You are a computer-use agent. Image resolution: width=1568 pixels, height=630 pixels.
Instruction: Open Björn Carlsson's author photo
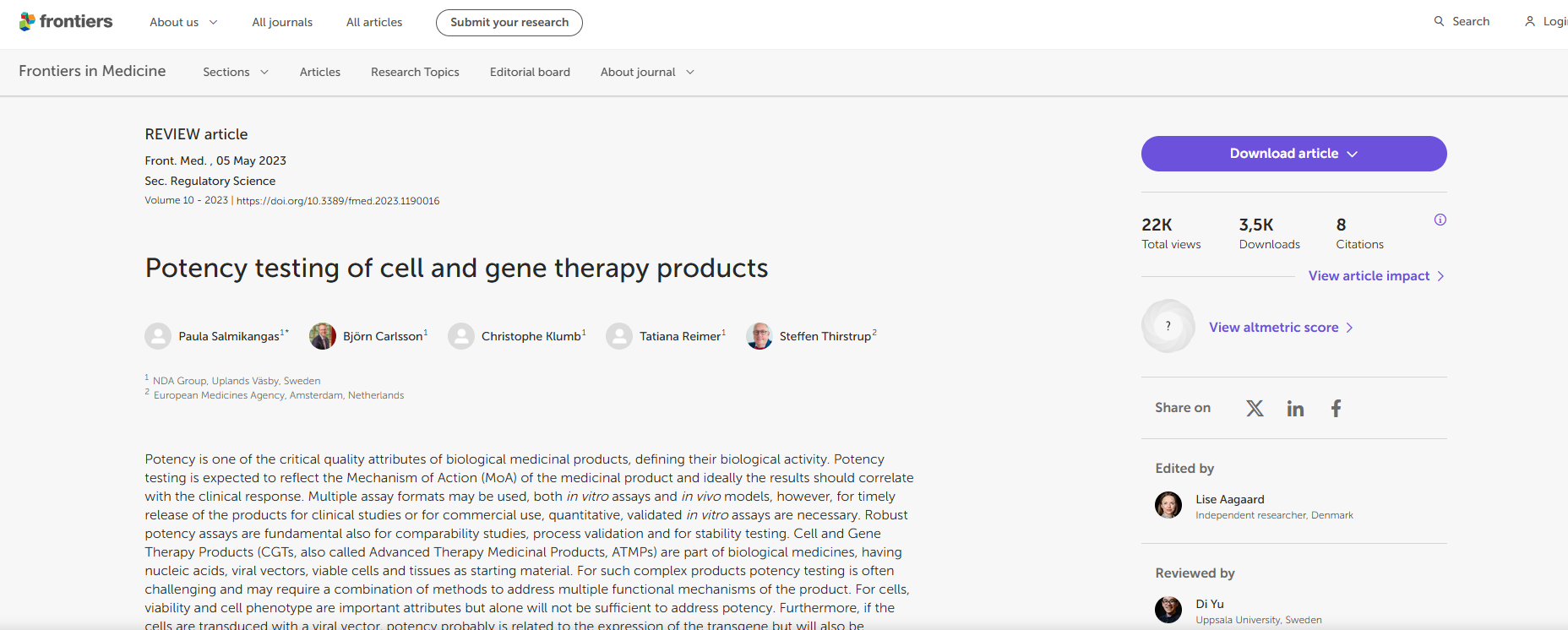[x=323, y=336]
